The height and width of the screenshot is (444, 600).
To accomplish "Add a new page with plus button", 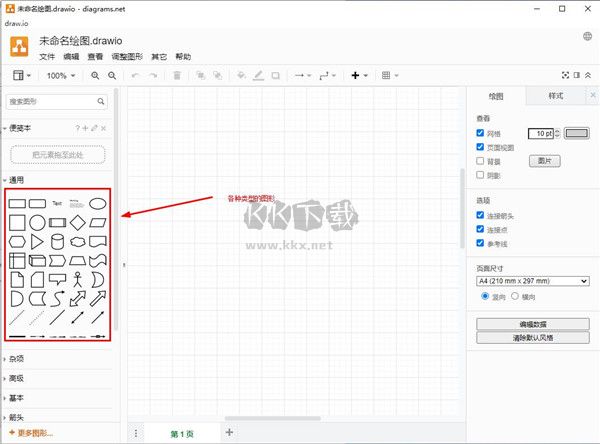I will click(229, 432).
